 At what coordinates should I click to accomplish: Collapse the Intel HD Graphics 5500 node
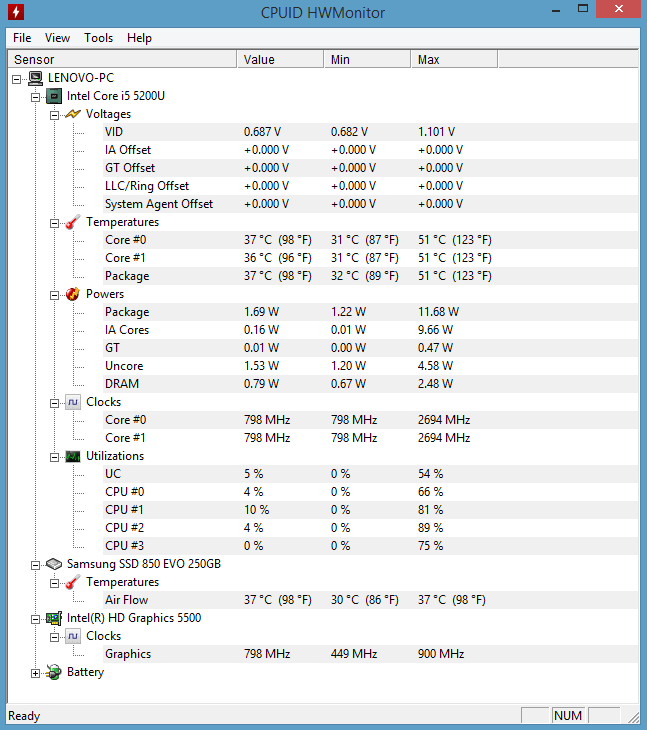pyautogui.click(x=35, y=620)
